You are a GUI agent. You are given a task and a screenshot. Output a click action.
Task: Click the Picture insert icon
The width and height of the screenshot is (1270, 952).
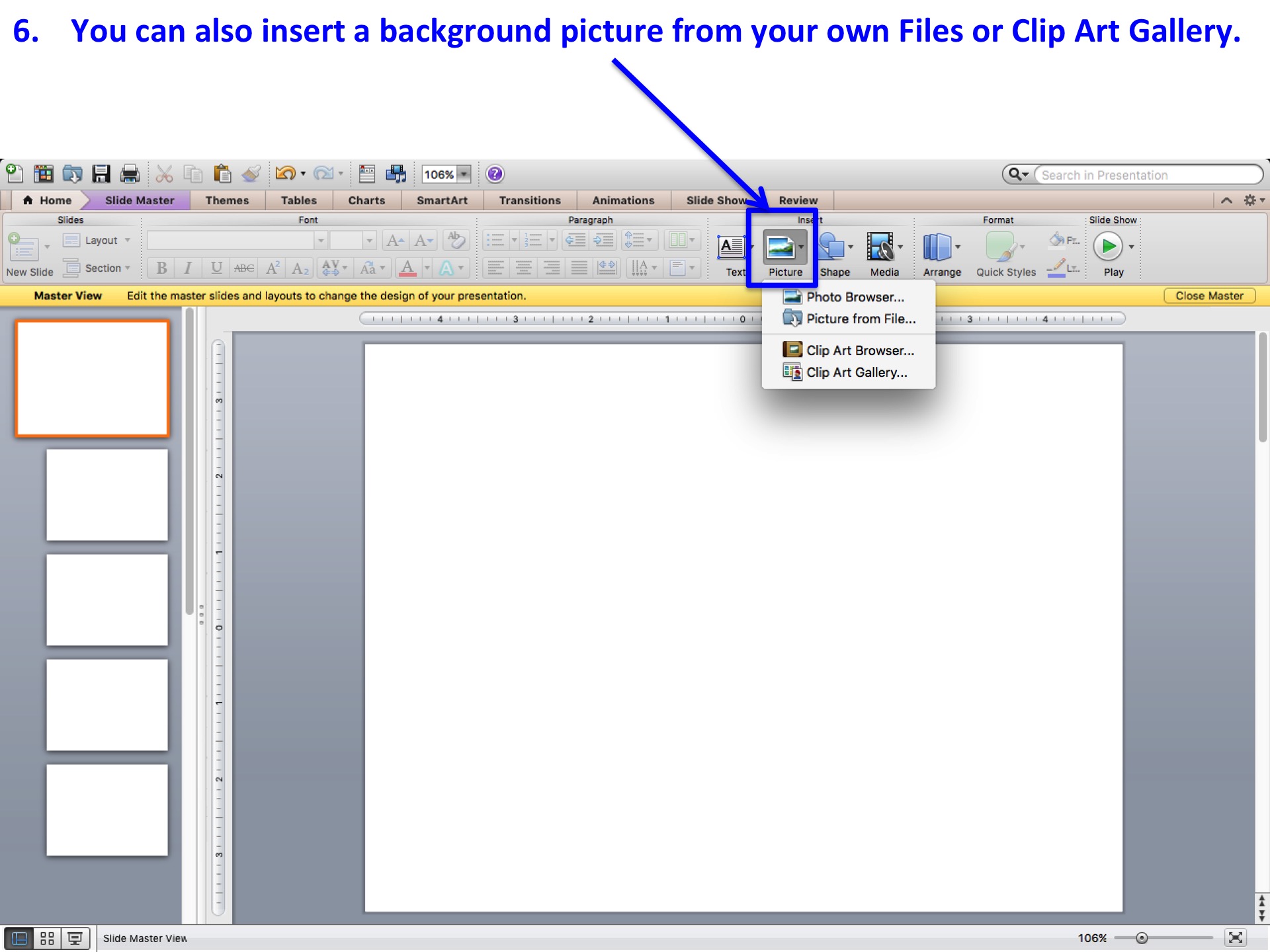(780, 247)
